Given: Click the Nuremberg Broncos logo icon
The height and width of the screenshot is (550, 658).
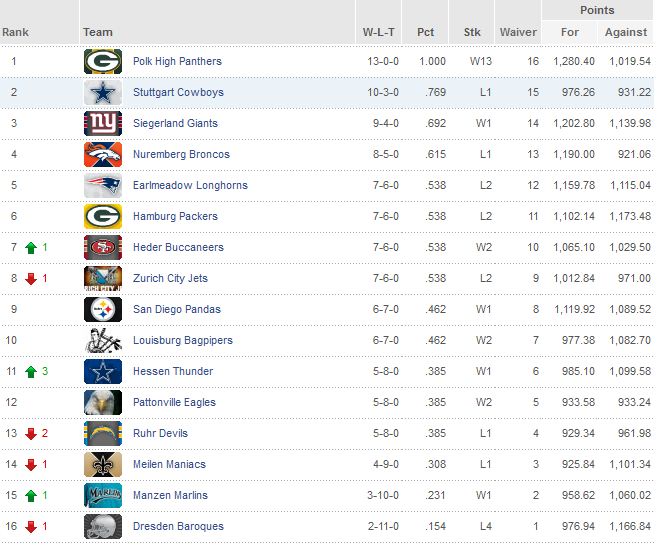Looking at the screenshot, I should [102, 155].
